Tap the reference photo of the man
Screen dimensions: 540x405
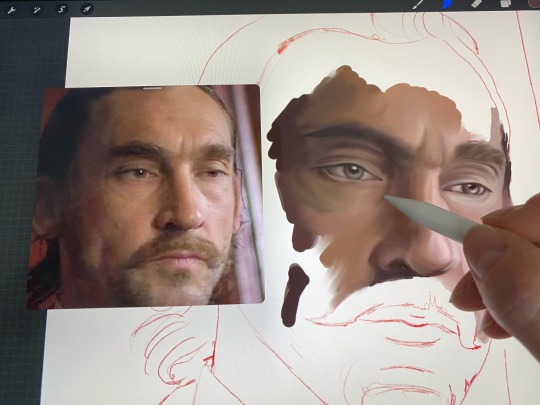pyautogui.click(x=145, y=196)
